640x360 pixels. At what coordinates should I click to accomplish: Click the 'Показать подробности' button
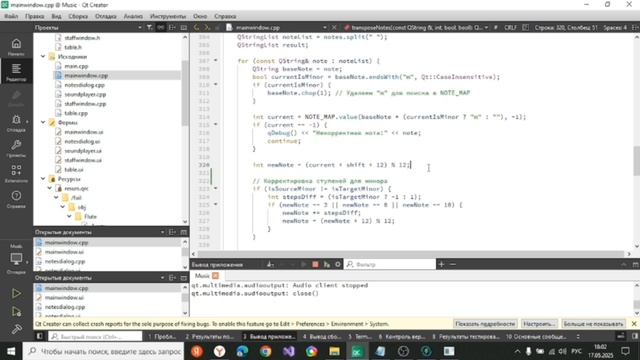[485, 324]
